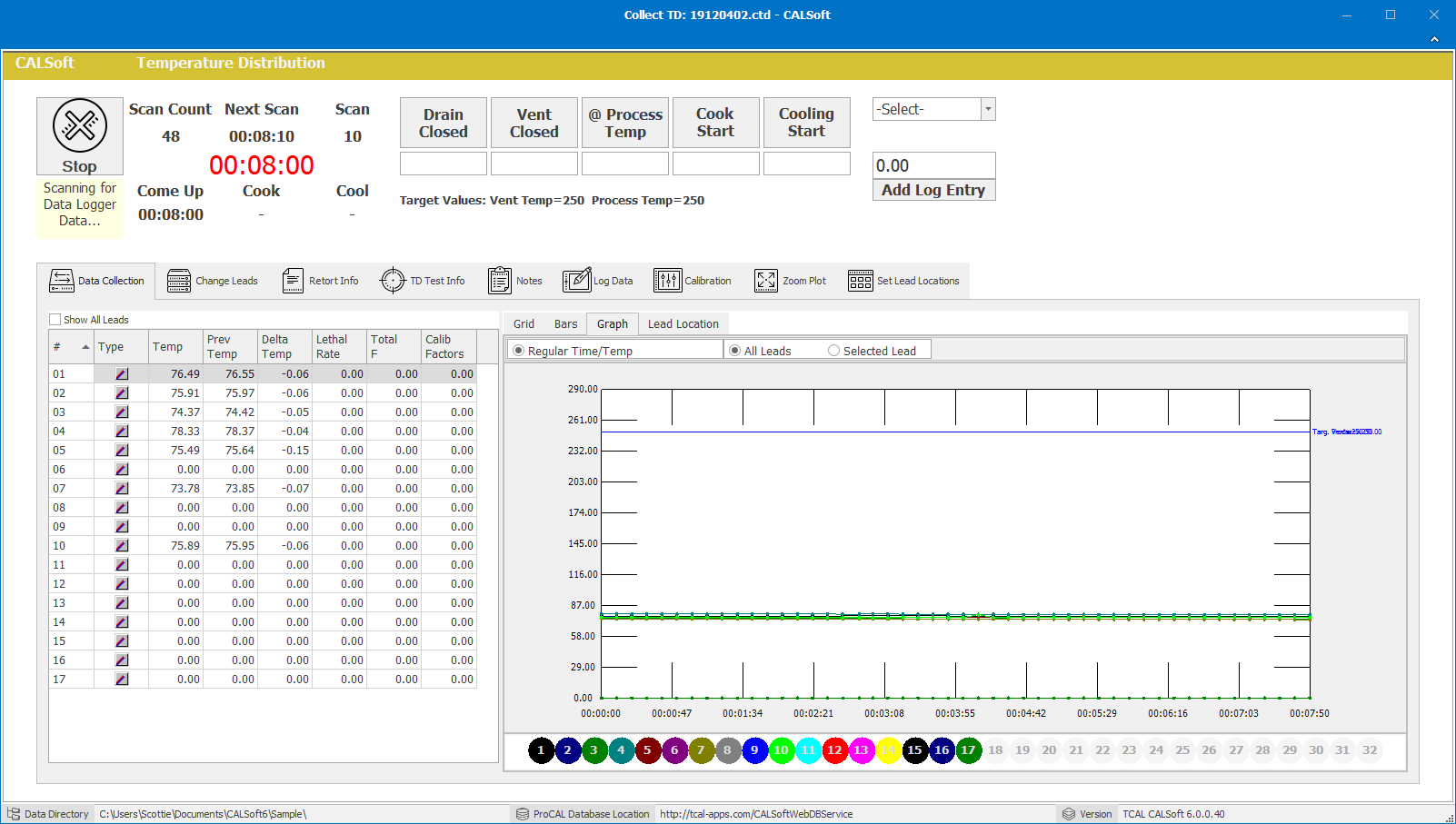The width and height of the screenshot is (1456, 824).
Task: Select black lead 1 color circle
Action: (541, 750)
